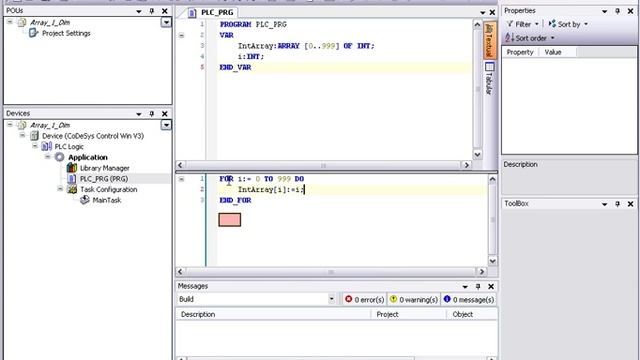Screen dimensions: 640x360
Task: Click the Application gear icon
Action: click(x=60, y=157)
